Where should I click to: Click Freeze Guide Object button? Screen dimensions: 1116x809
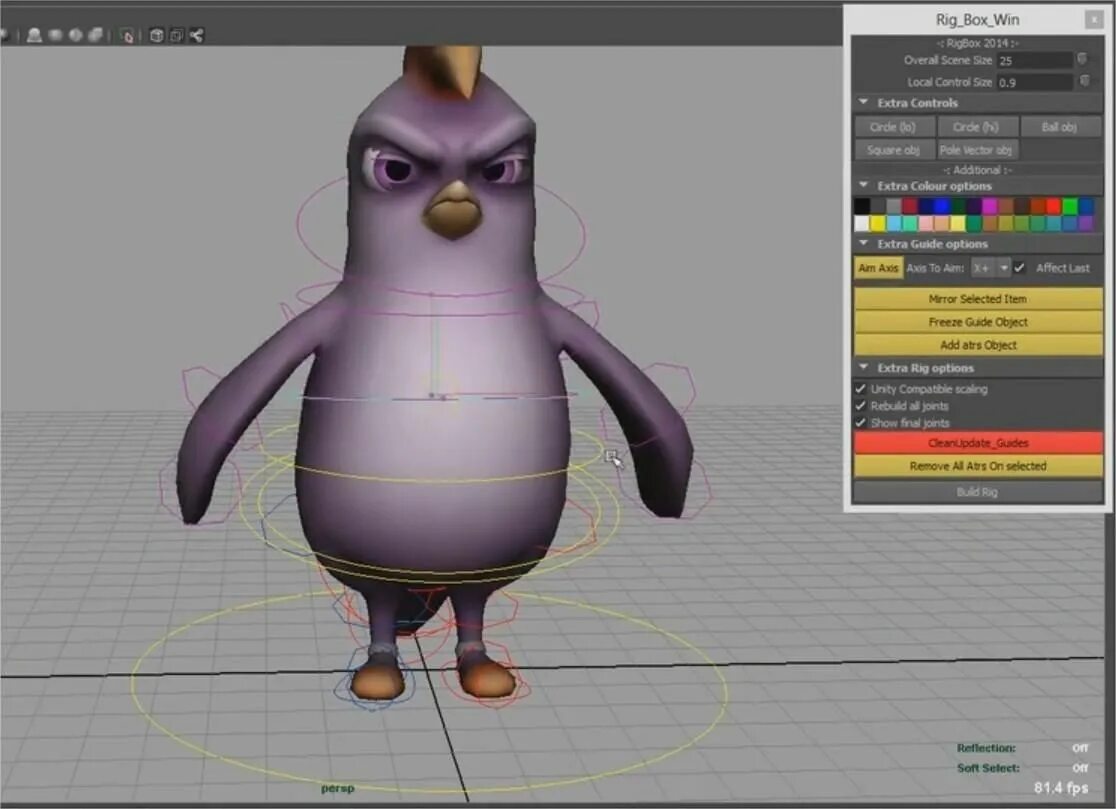click(978, 322)
